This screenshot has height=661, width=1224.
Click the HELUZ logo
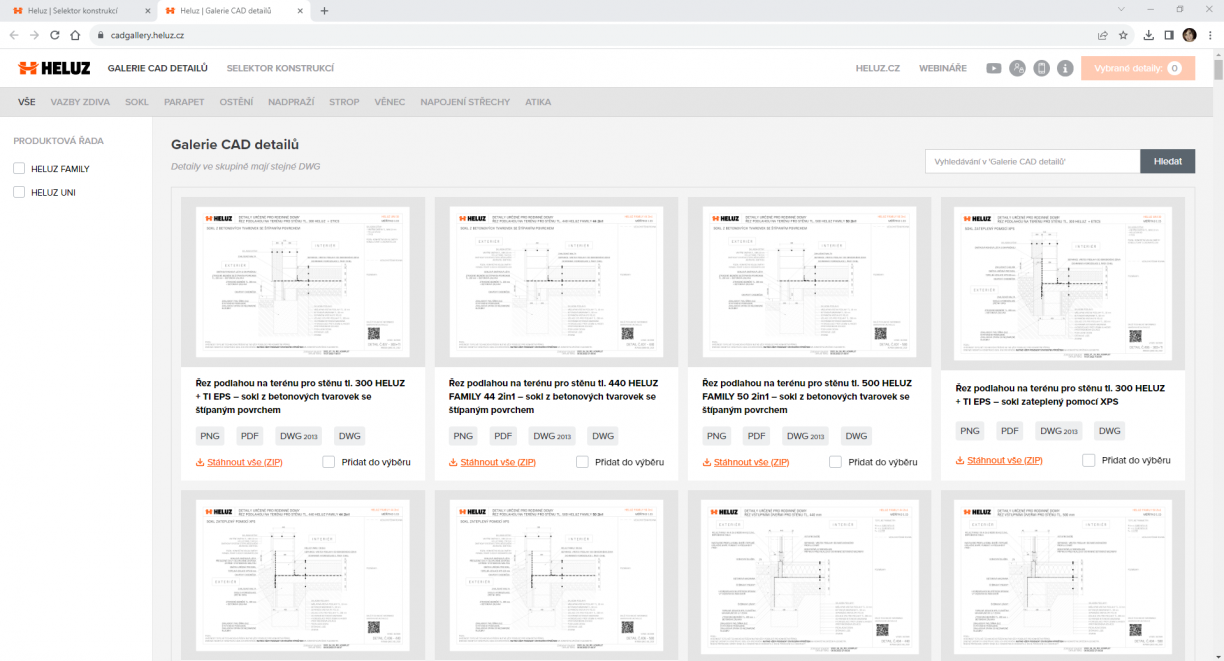pyautogui.click(x=54, y=68)
